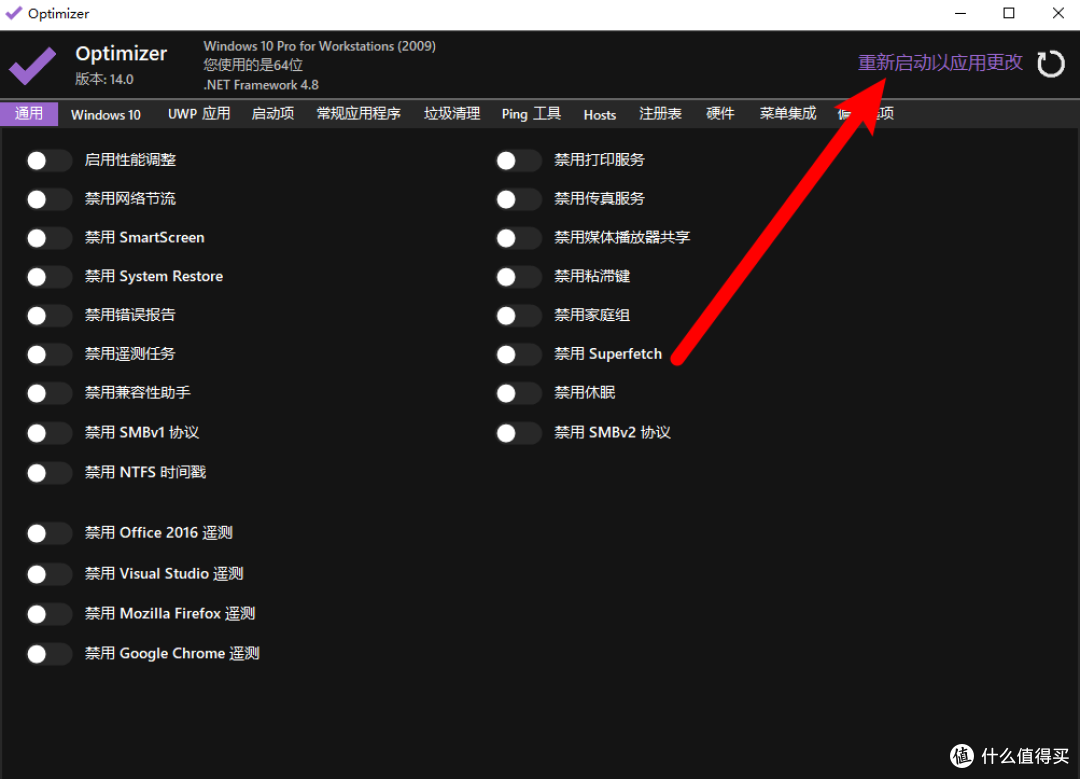Click the restart circular arrow icon
1080x779 pixels.
[1050, 64]
